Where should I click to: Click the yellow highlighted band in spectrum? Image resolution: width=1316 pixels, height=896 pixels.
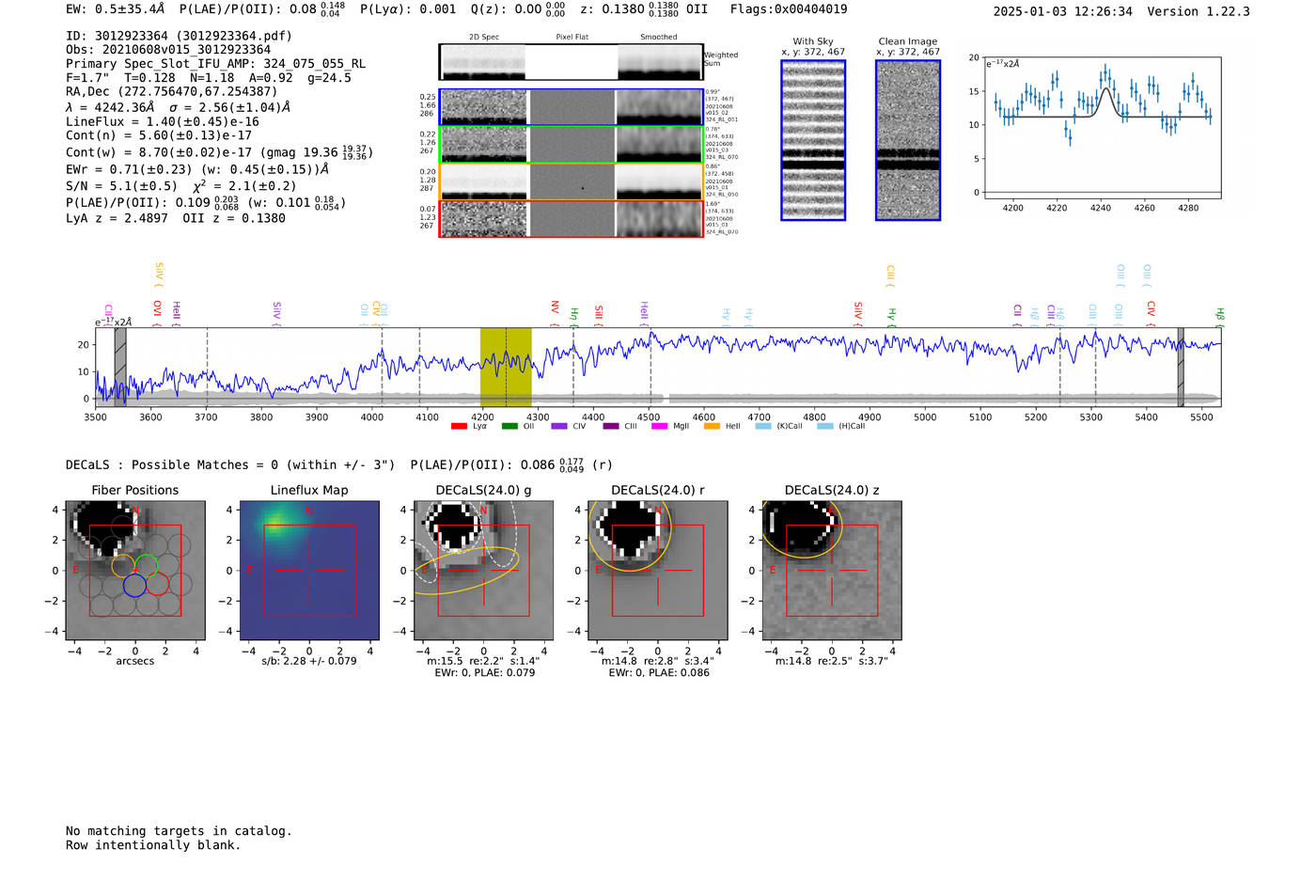coord(506,367)
